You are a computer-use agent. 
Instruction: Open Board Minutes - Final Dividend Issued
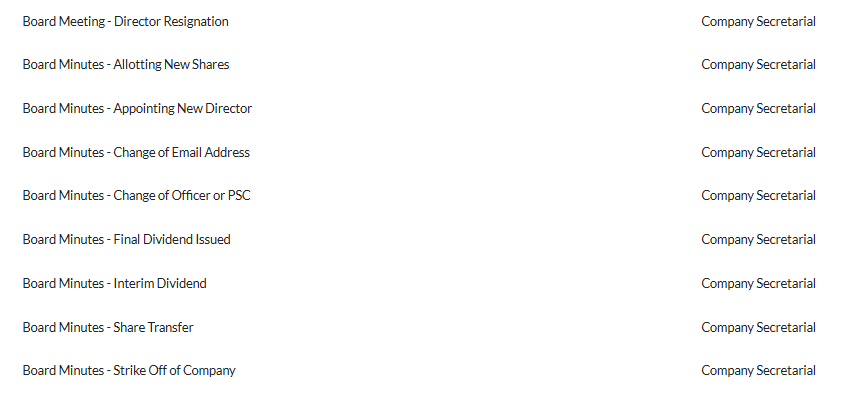tap(126, 239)
